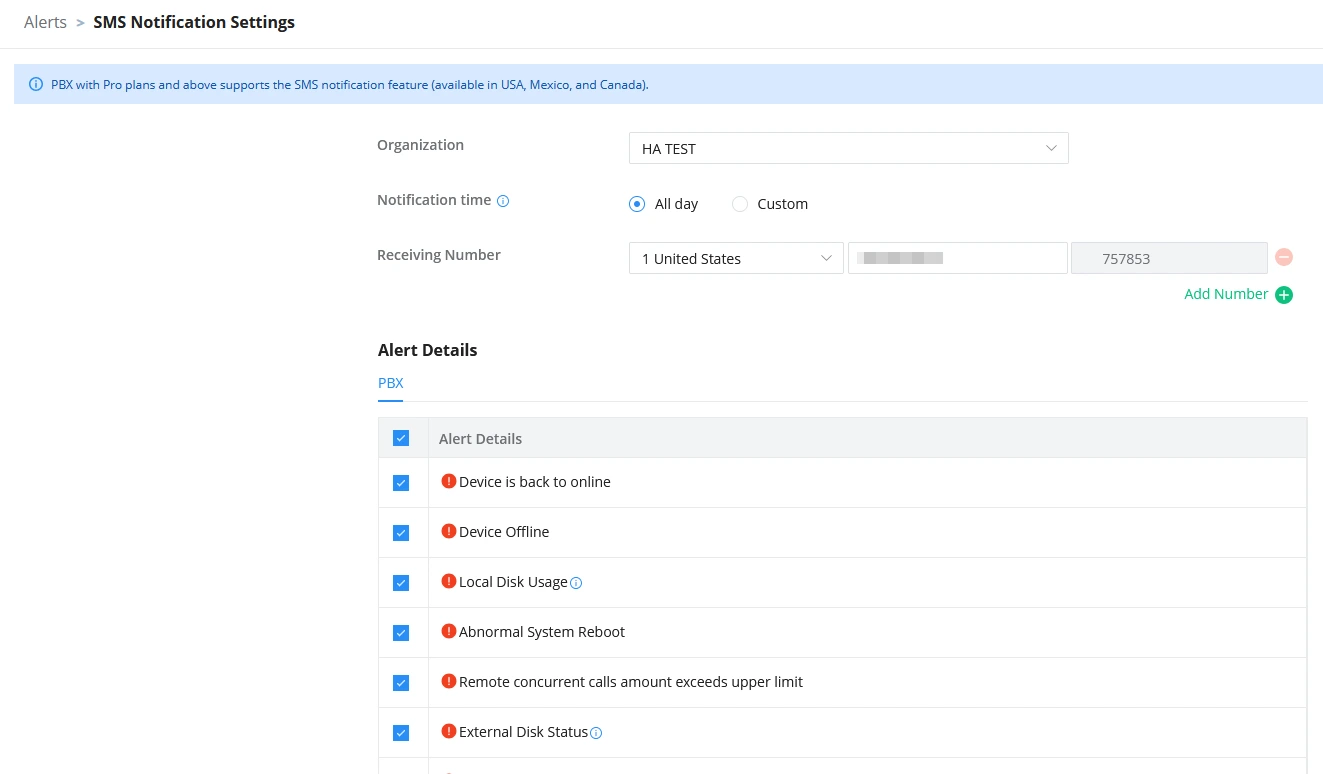Click the External Disk Status info icon
The width and height of the screenshot is (1323, 774).
(x=596, y=733)
